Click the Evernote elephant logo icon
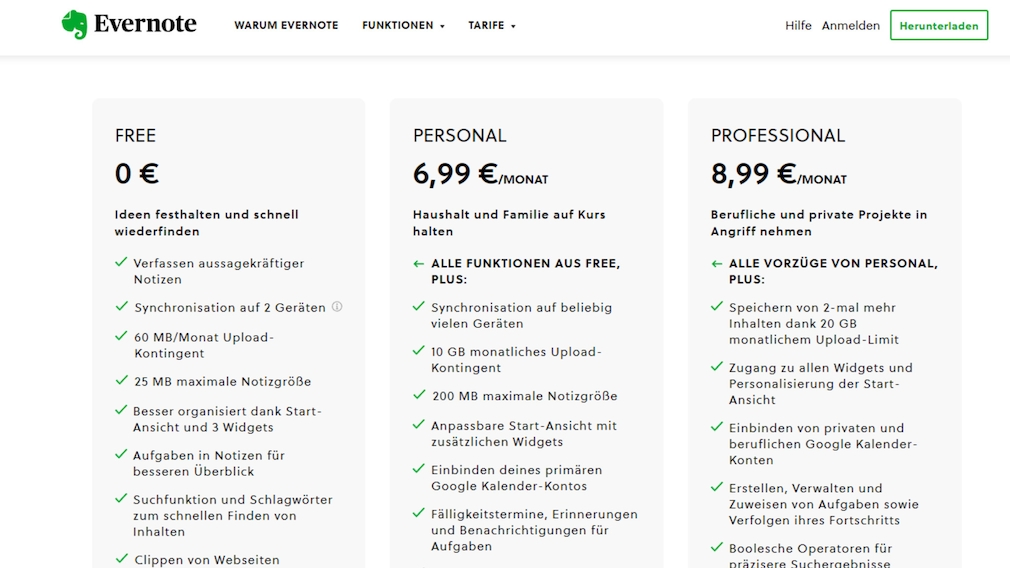Image resolution: width=1010 pixels, height=568 pixels. tap(75, 24)
